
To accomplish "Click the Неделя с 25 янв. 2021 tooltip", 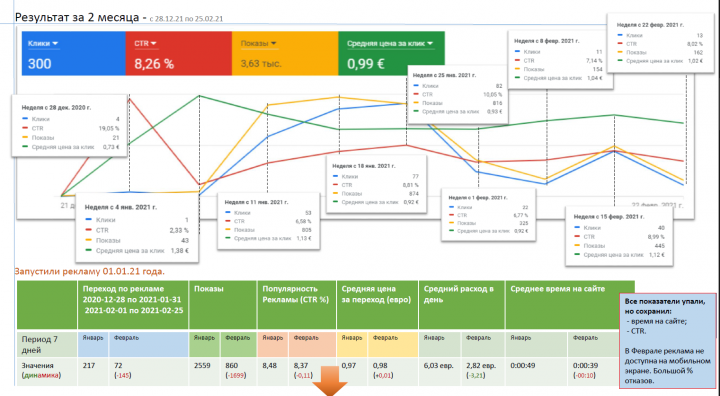I will pyautogui.click(x=457, y=94).
